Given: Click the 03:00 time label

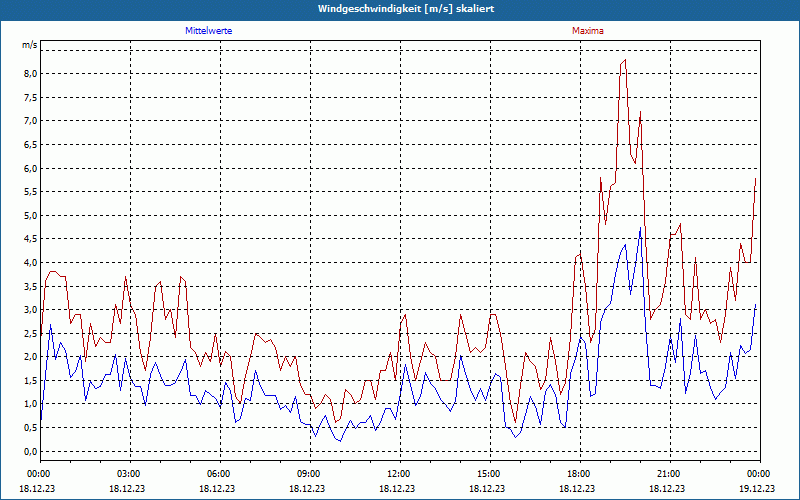Looking at the screenshot, I should click(131, 474).
